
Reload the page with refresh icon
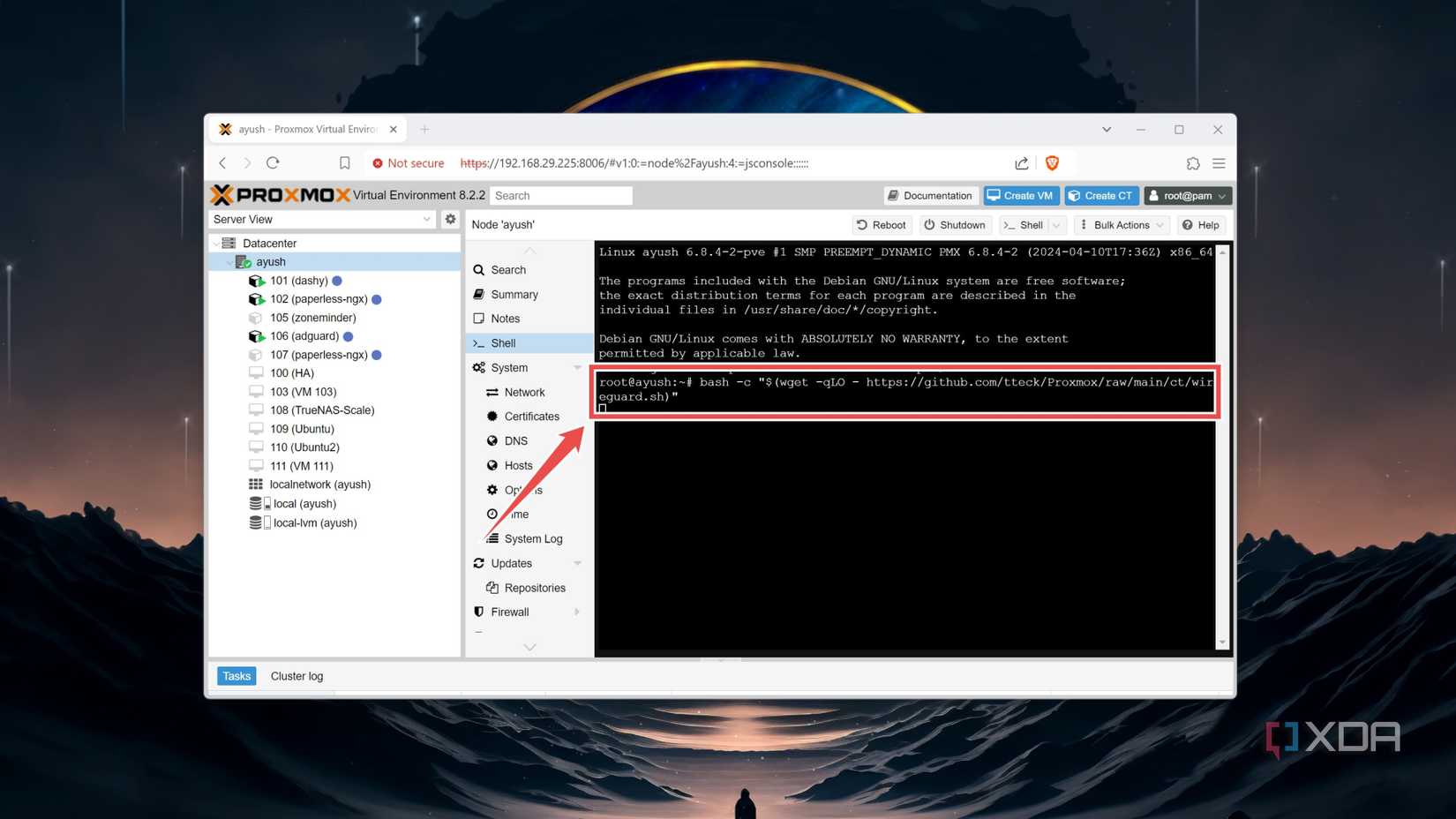[x=273, y=162]
